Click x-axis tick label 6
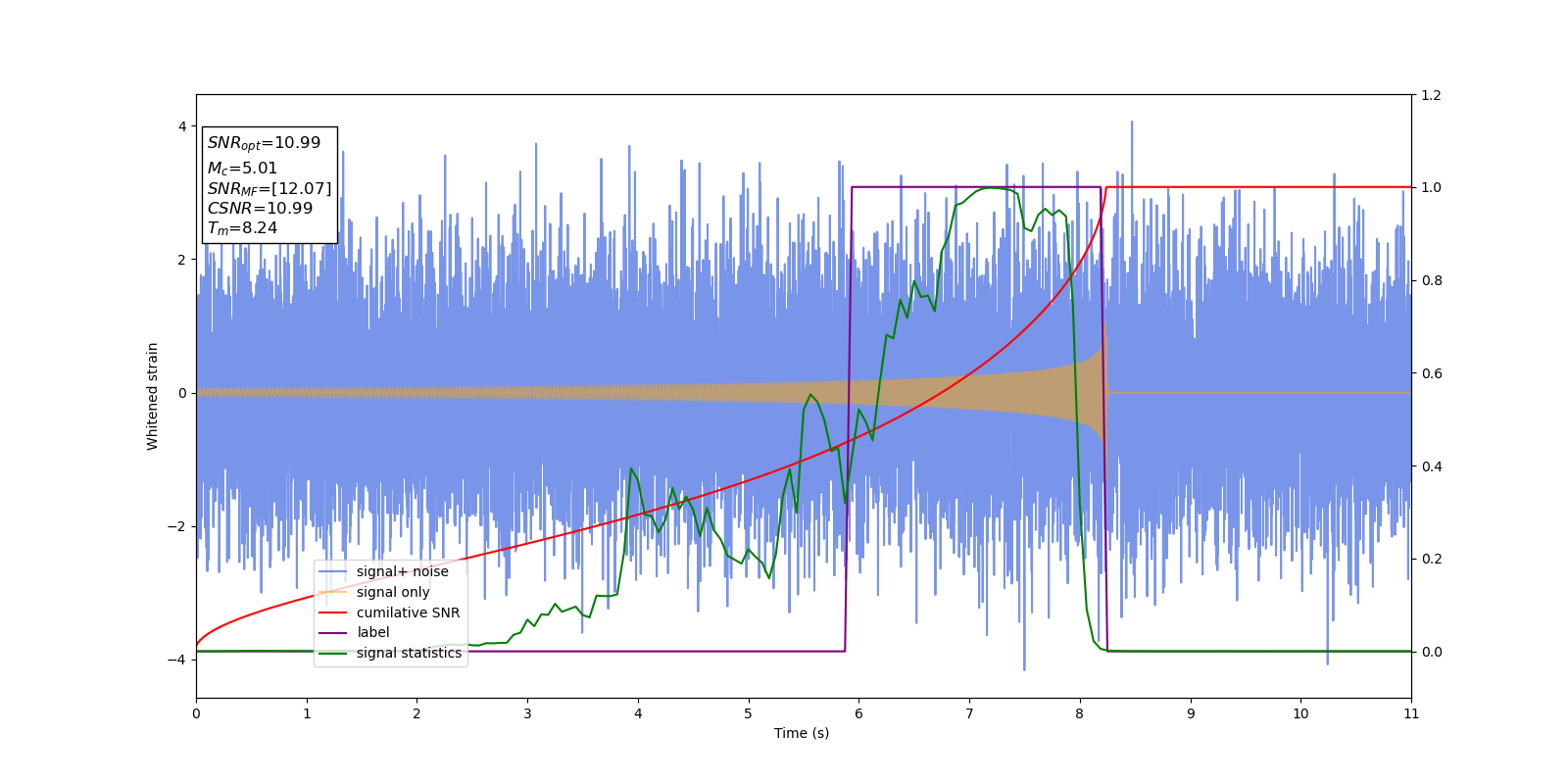This screenshot has width=1568, height=784. click(858, 713)
